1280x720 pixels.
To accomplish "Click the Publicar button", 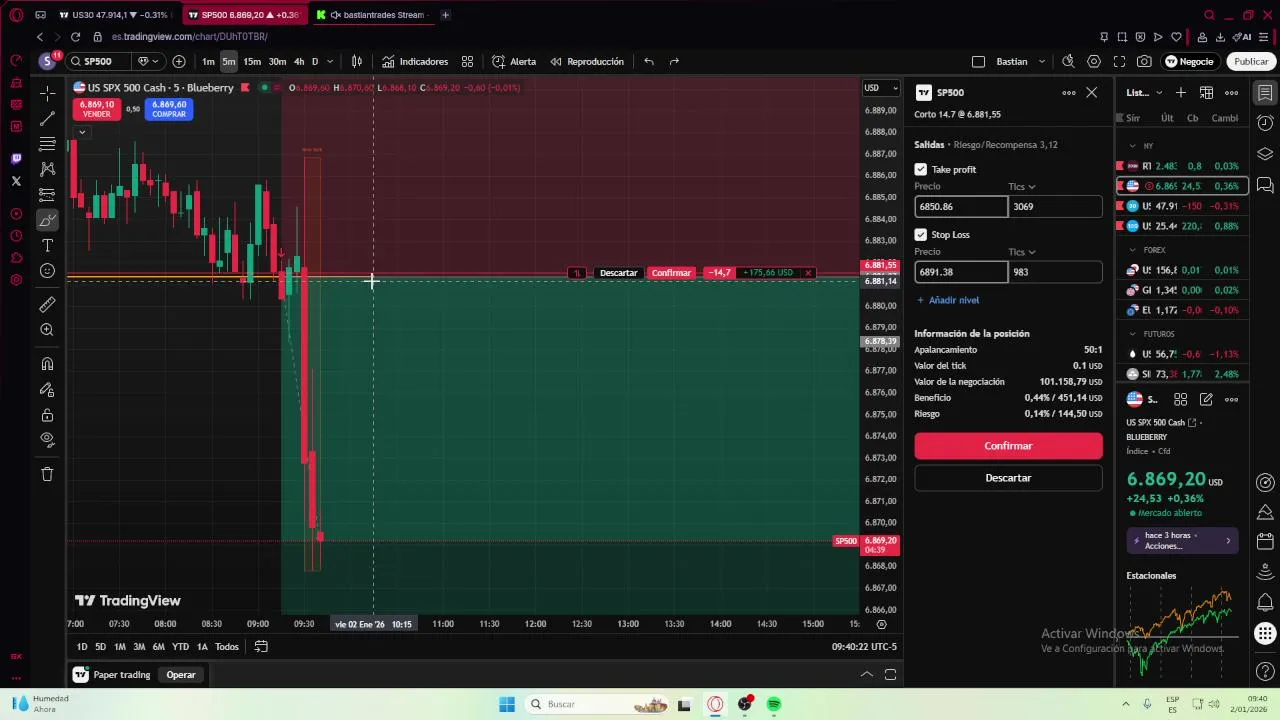I will pos(1251,61).
